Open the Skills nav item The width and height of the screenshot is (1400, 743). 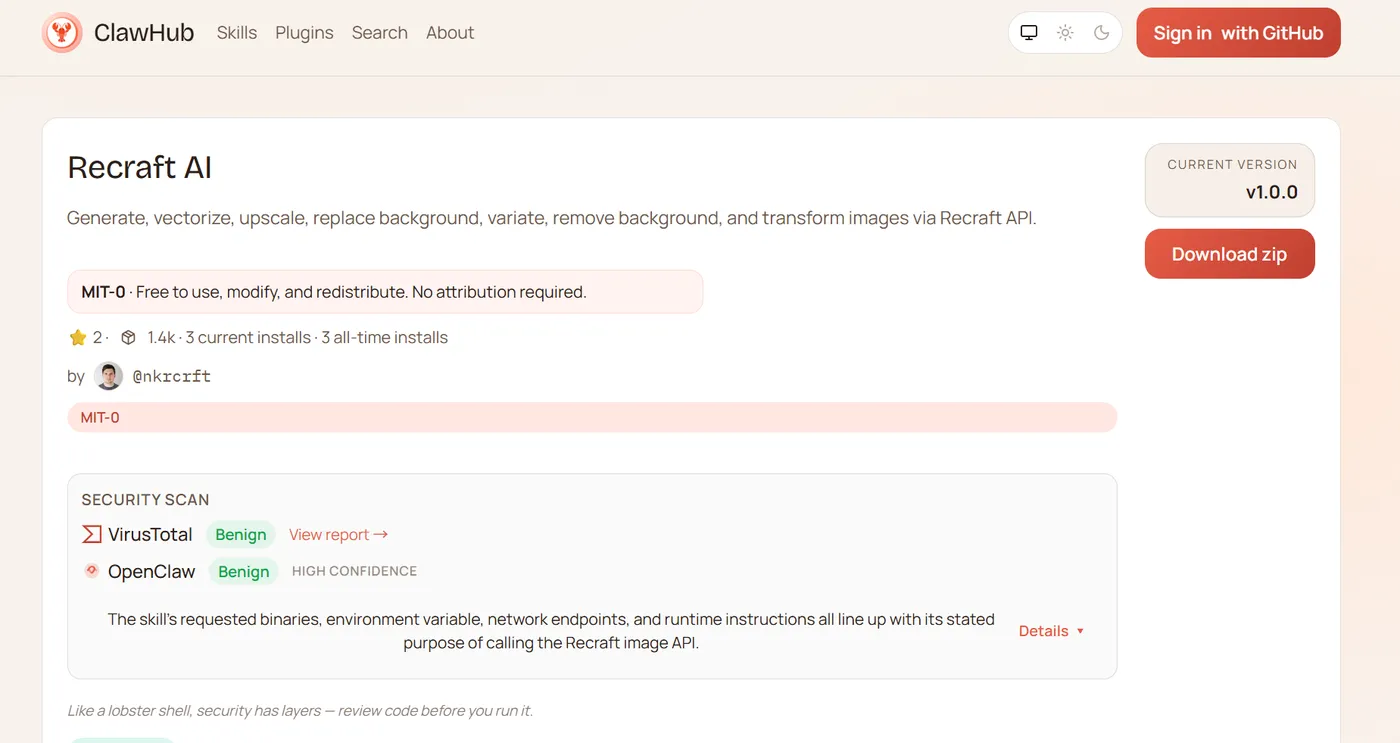(237, 33)
